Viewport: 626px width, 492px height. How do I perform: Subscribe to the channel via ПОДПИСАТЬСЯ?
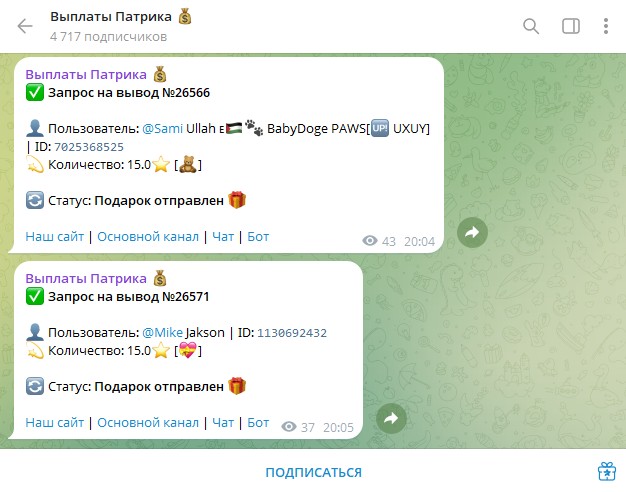coord(313,472)
